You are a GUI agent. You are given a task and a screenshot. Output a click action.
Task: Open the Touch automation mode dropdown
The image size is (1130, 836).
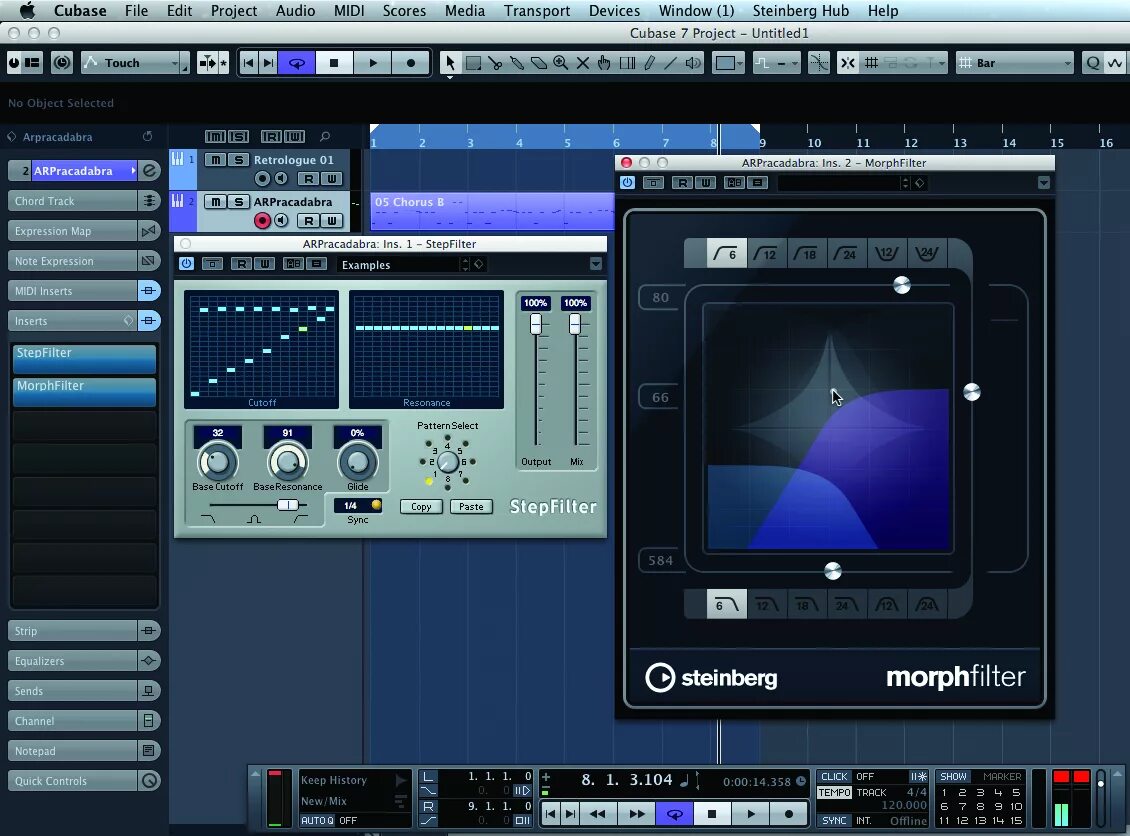point(135,63)
